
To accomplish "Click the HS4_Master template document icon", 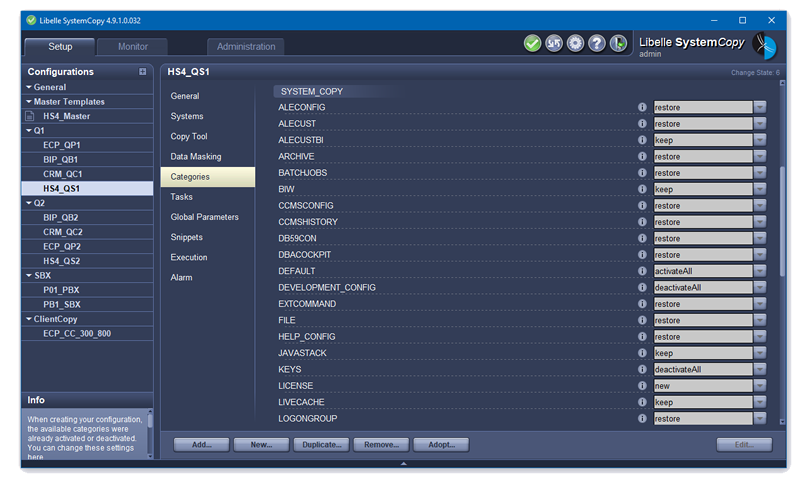I will [30, 116].
